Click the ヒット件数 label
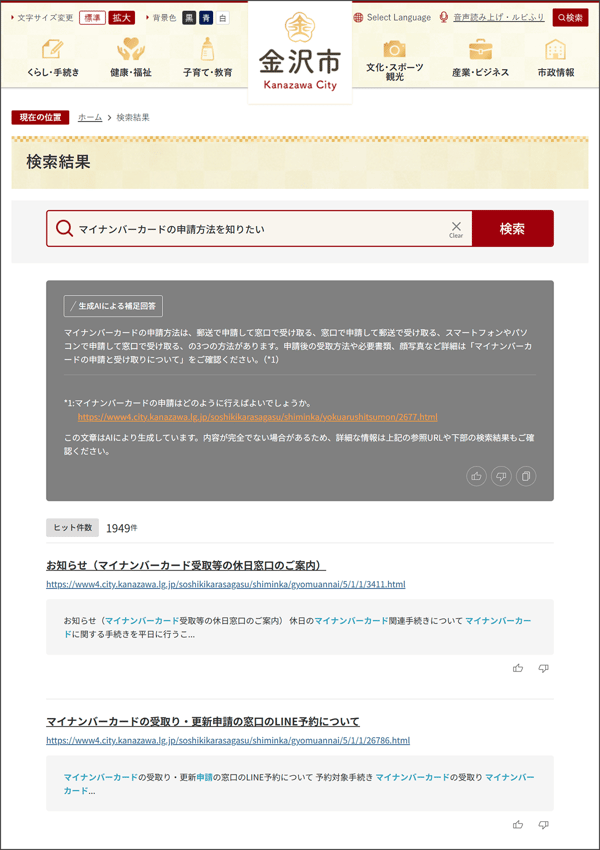 (x=73, y=527)
